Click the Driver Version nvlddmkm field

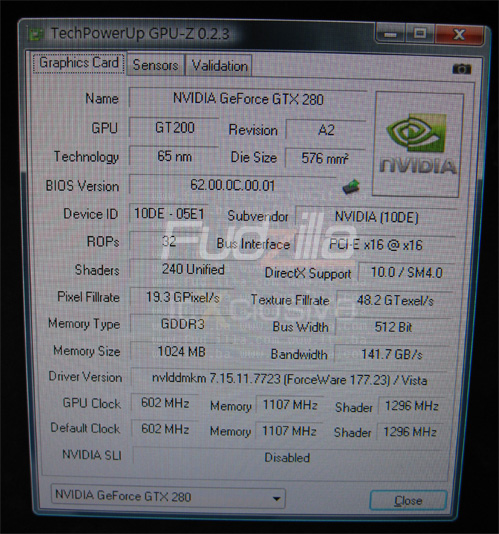coord(289,379)
